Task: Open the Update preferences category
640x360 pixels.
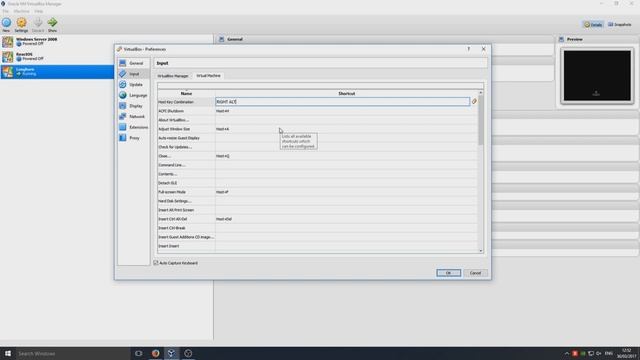Action: [x=133, y=84]
